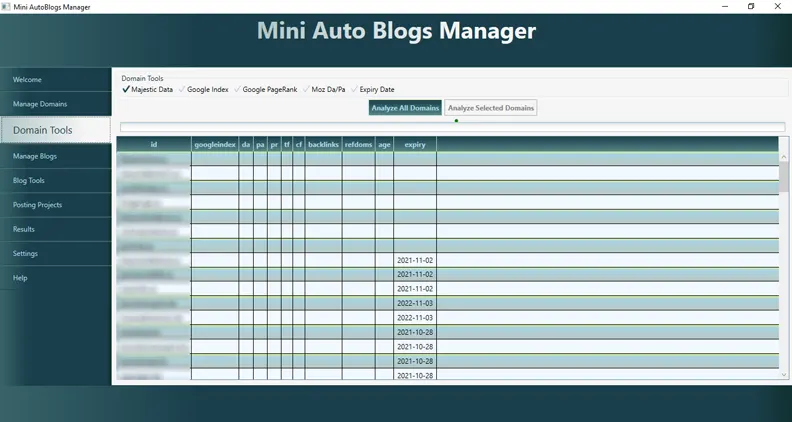Click the backlinks column header
The width and height of the screenshot is (792, 422).
pyautogui.click(x=323, y=144)
